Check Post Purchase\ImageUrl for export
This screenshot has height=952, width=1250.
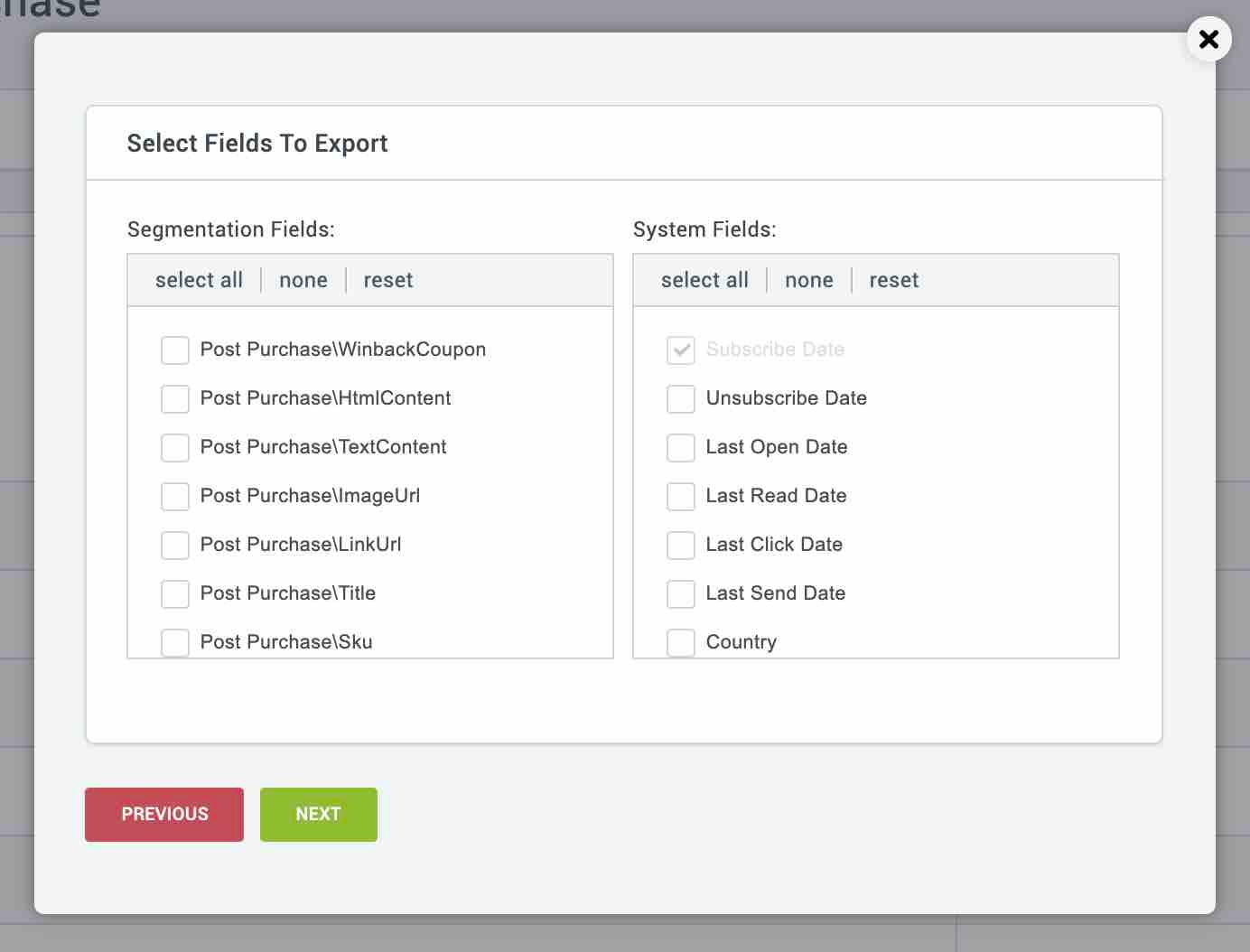pos(175,497)
